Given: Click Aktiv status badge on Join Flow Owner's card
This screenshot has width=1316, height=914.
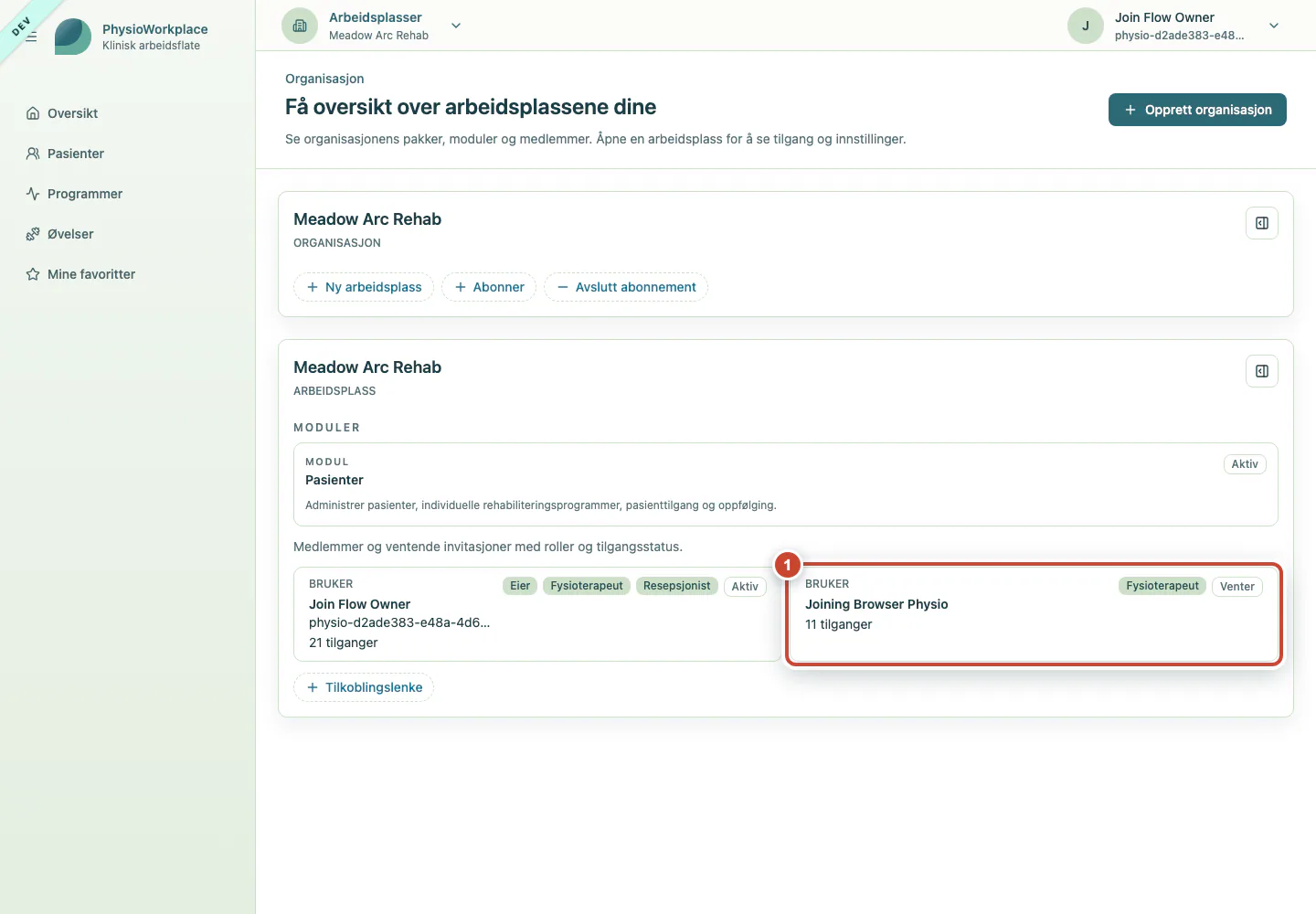Looking at the screenshot, I should pyautogui.click(x=745, y=587).
